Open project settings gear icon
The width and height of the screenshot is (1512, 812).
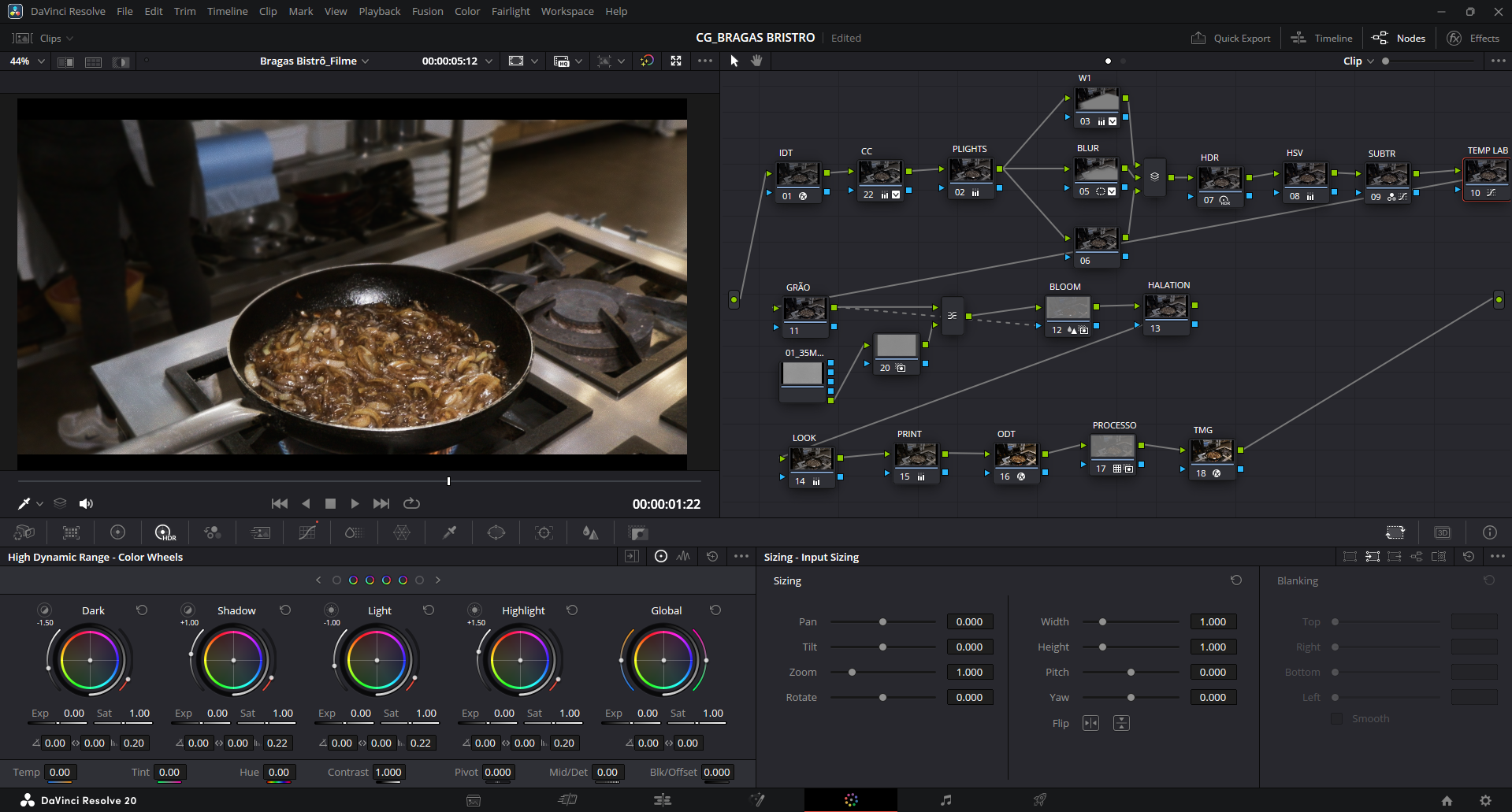[x=1485, y=800]
